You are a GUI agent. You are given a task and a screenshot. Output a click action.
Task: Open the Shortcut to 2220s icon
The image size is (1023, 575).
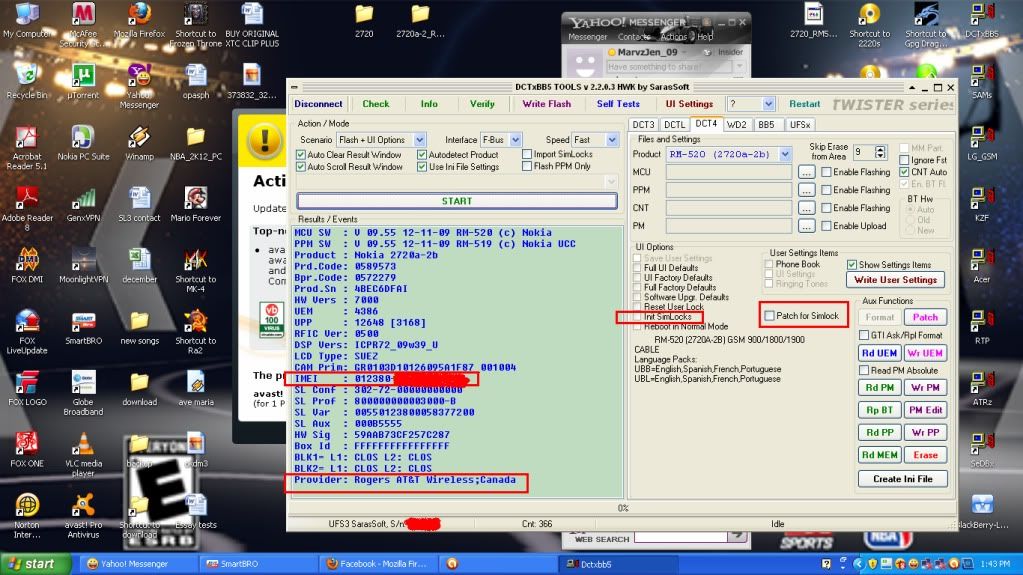pyautogui.click(x=869, y=23)
